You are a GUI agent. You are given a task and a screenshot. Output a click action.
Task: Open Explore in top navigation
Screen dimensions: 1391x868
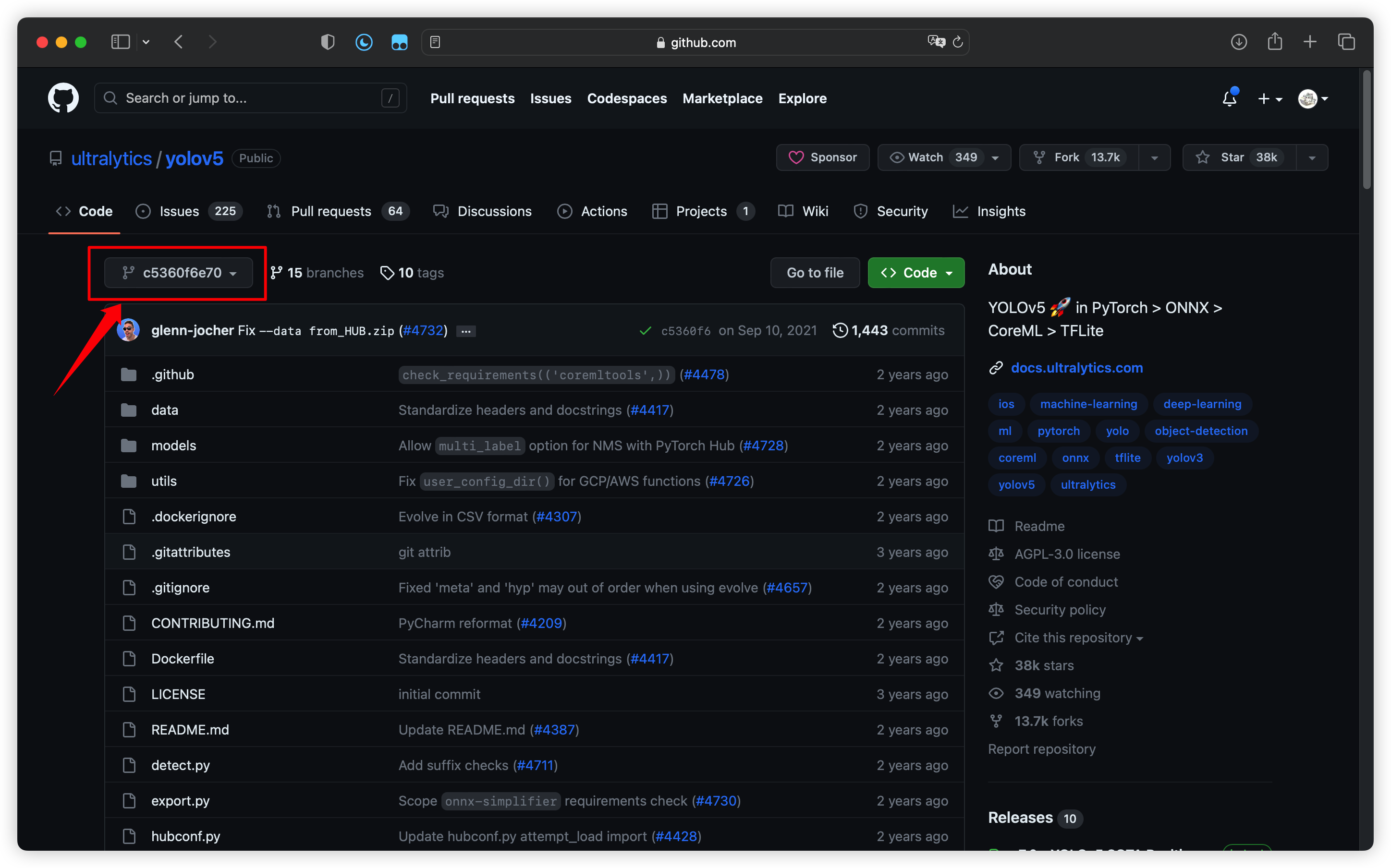pyautogui.click(x=802, y=98)
